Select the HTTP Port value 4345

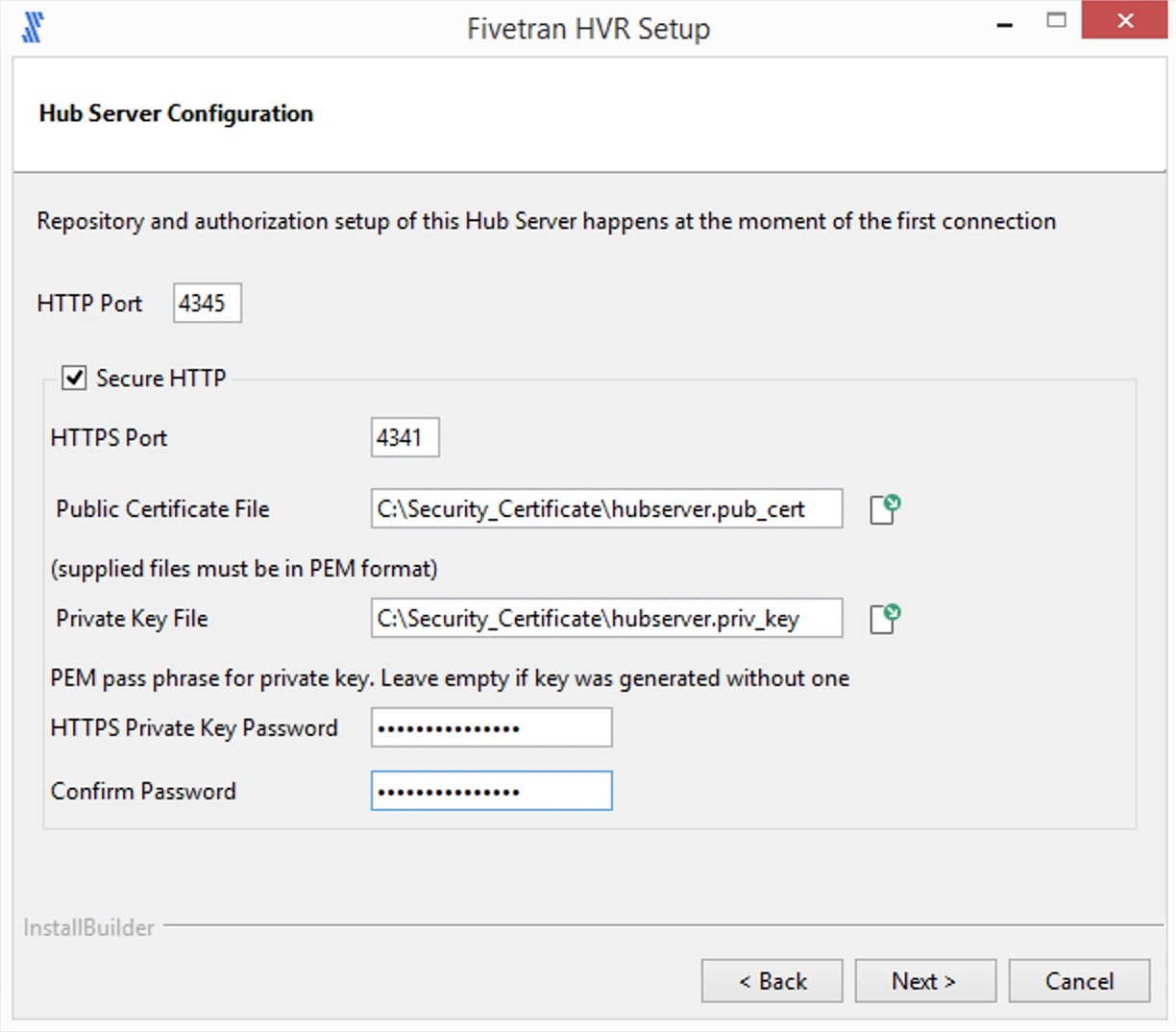[206, 303]
